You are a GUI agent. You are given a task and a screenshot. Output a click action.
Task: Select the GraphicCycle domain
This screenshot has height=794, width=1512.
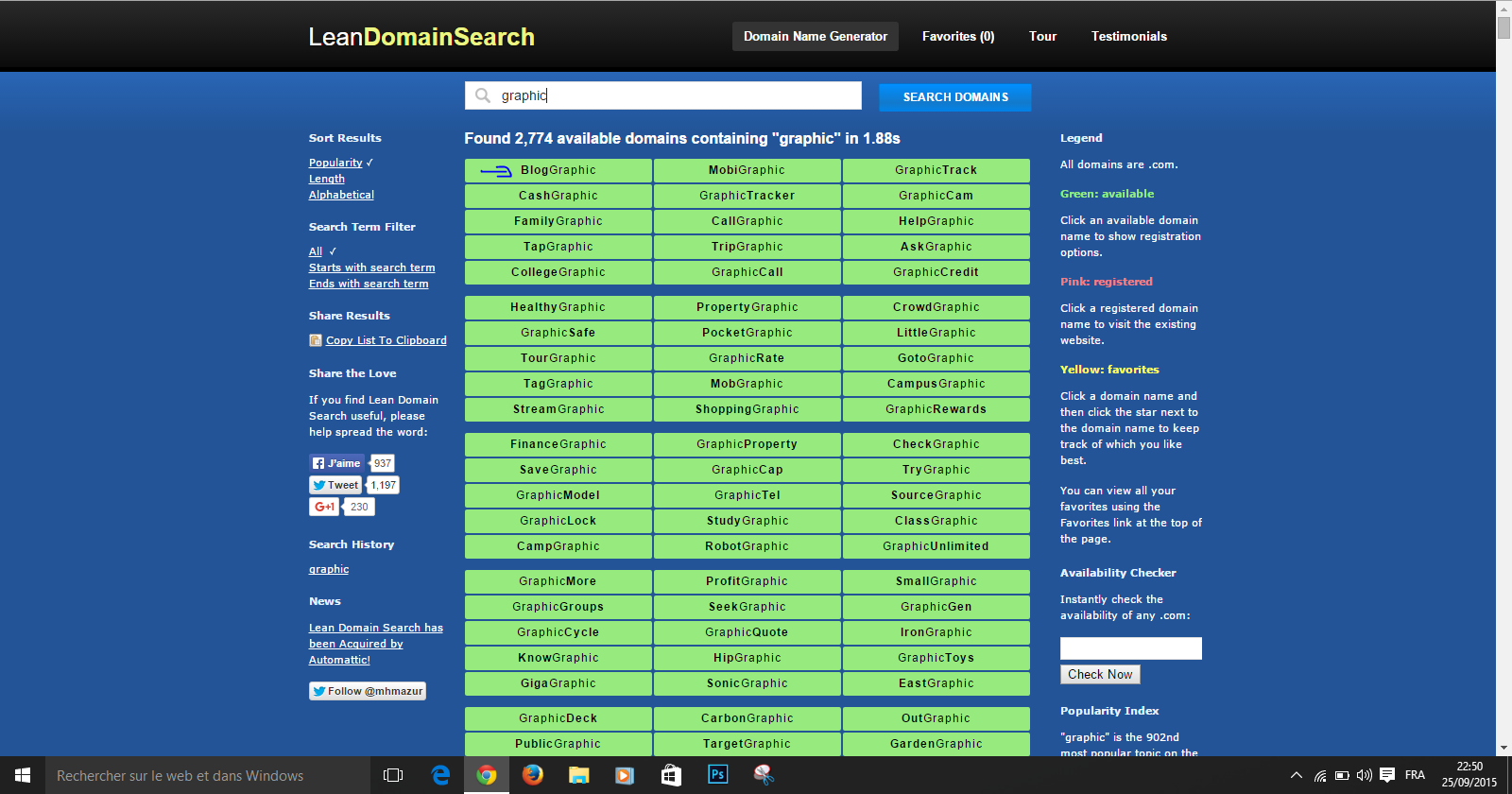tap(558, 632)
